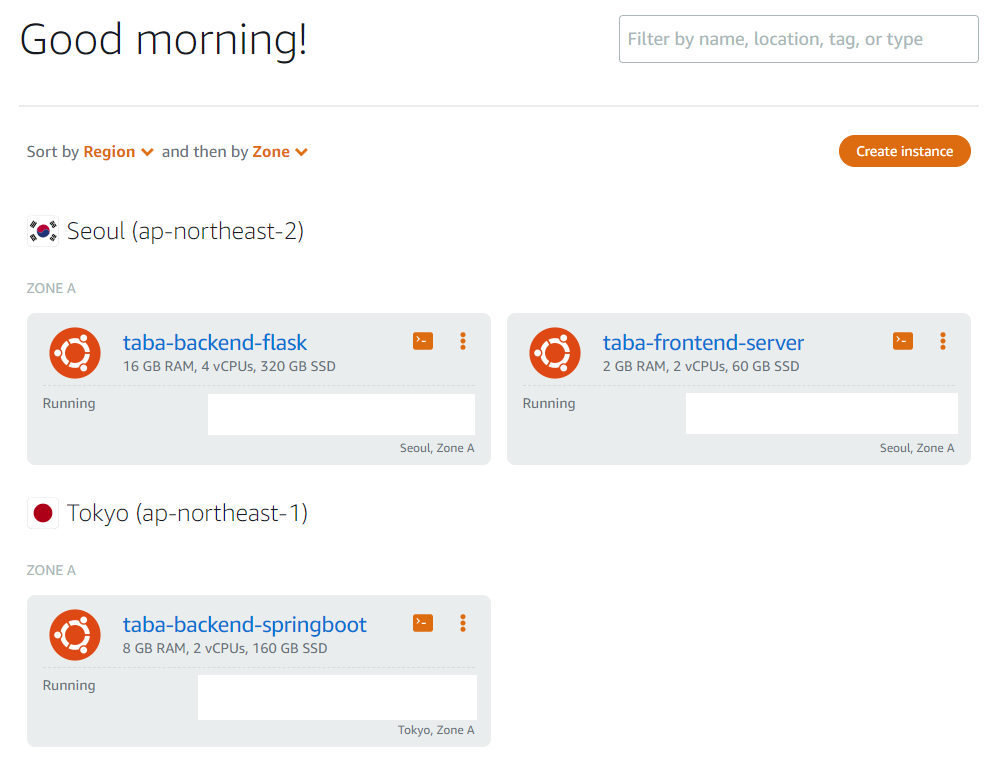Image resolution: width=989 pixels, height=767 pixels.
Task: Focus the filter by name search field
Action: coord(799,39)
